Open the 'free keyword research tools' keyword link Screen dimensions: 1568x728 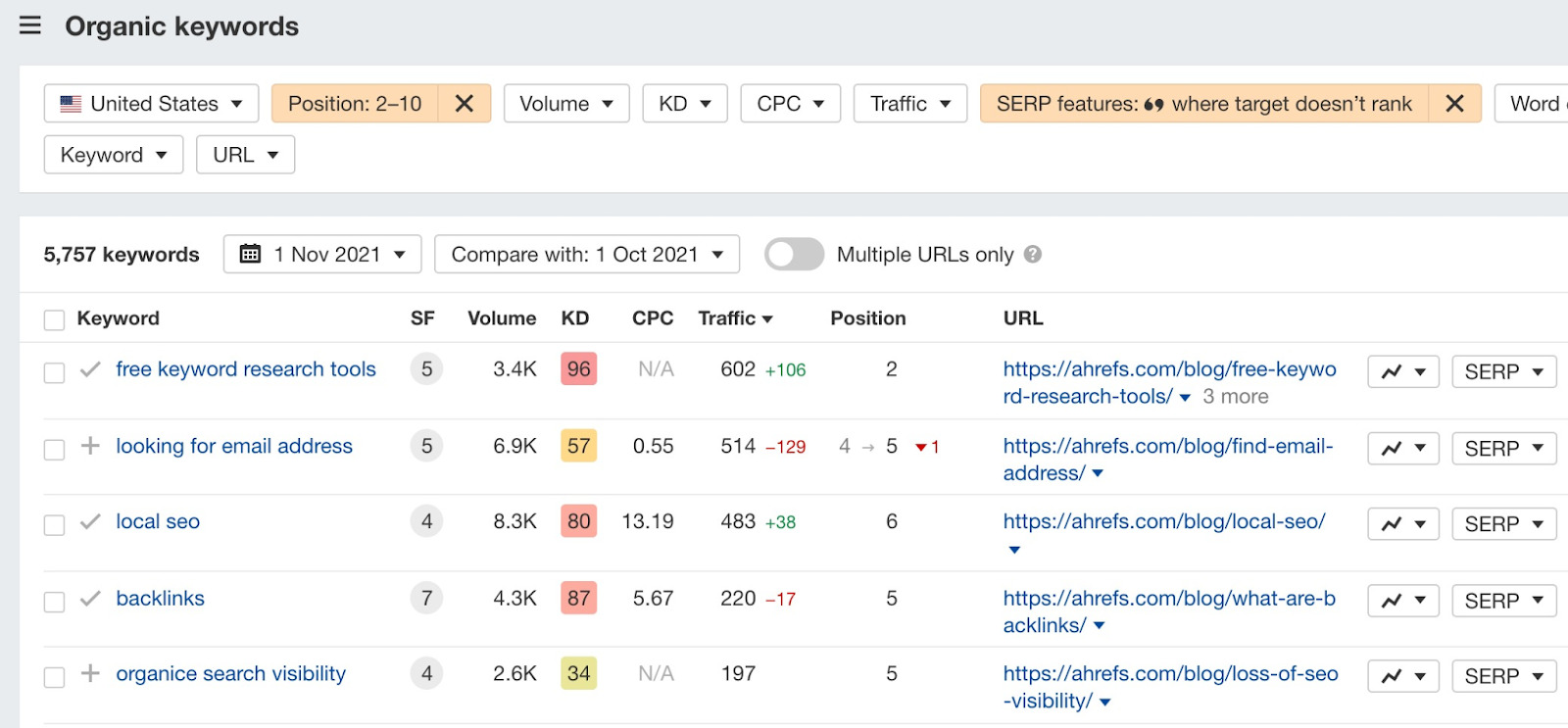coord(246,369)
